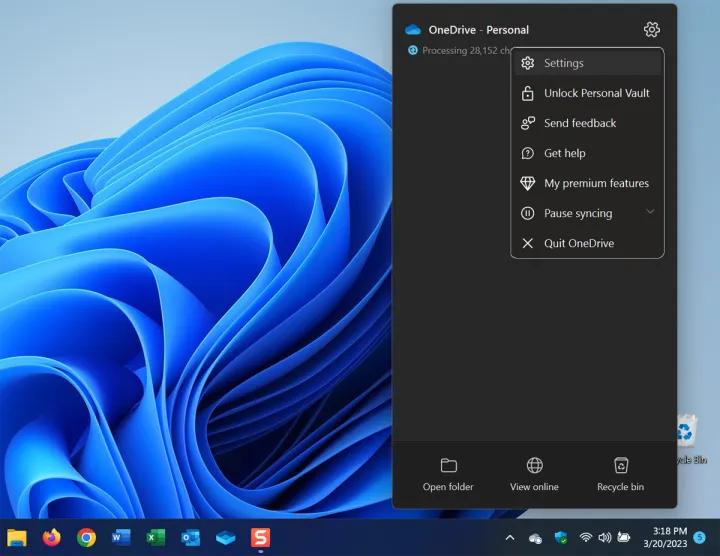Viewport: 720px width, 556px height.
Task: Open the OneDrive Recycle bin button
Action: [x=620, y=474]
